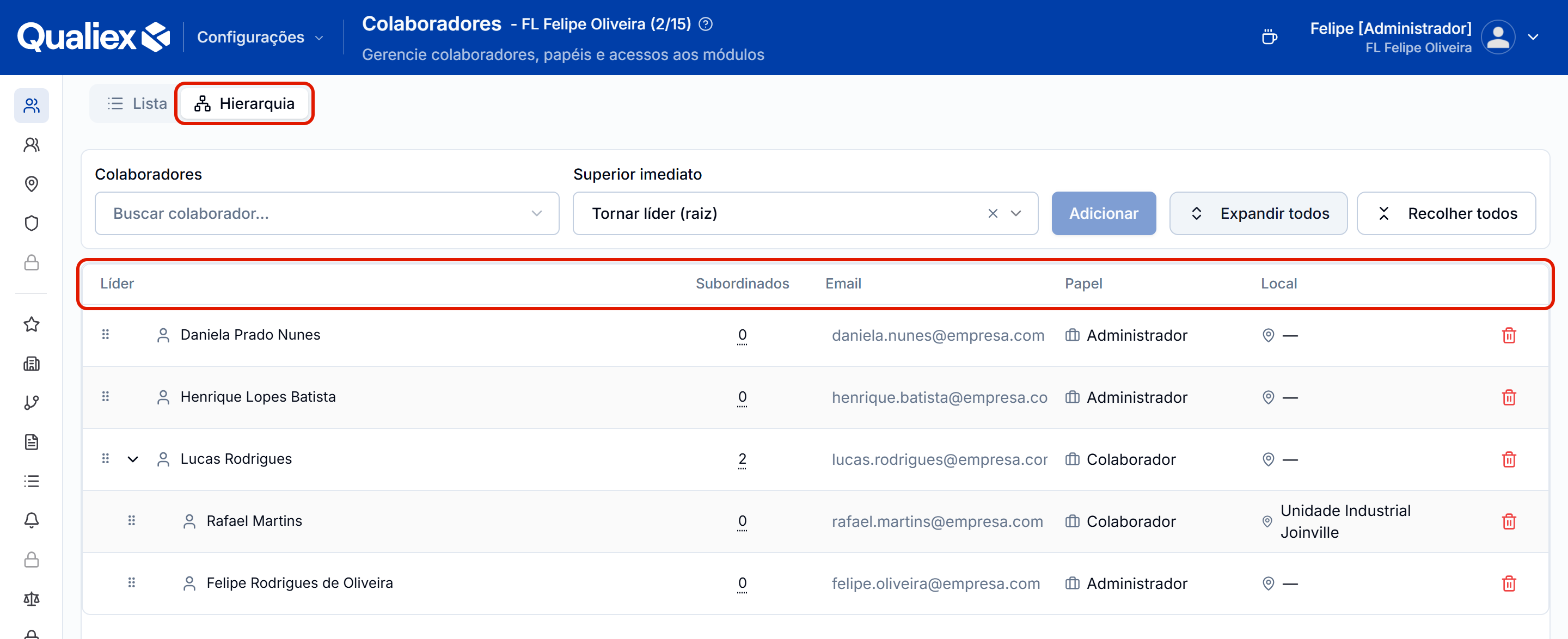Click the user avatar picture
Image resolution: width=1568 pixels, height=639 pixels.
(x=1497, y=37)
